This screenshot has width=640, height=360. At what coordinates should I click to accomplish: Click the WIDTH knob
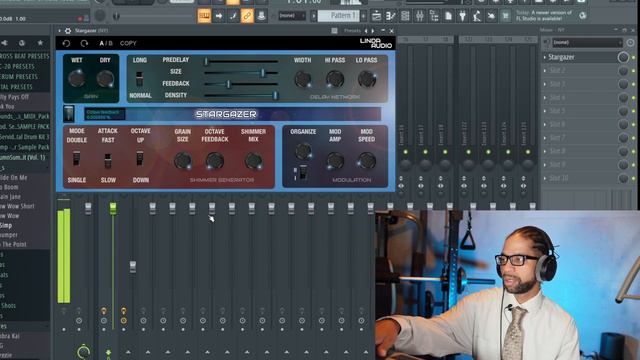coord(303,79)
